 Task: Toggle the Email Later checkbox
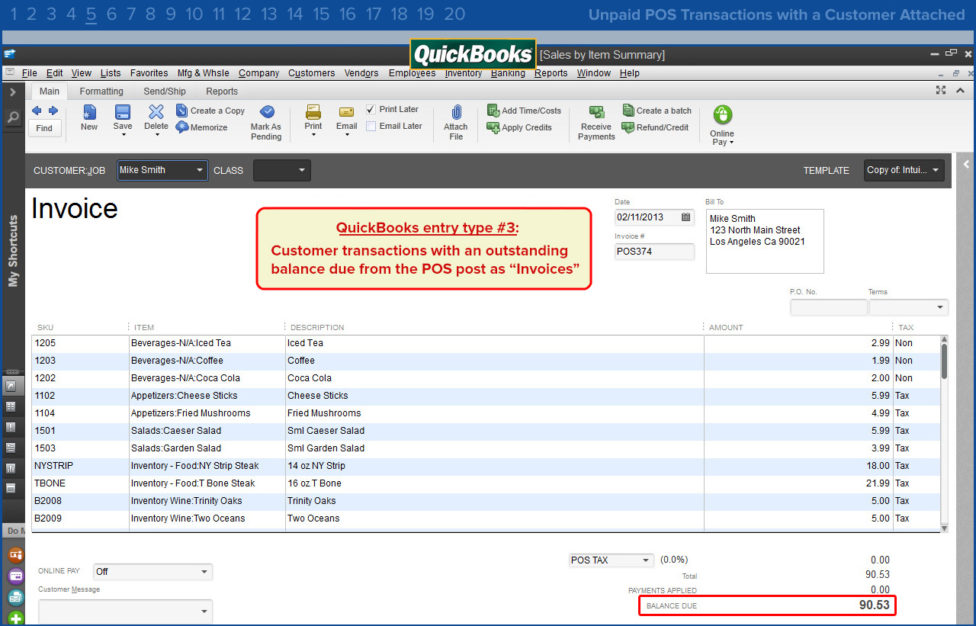(x=371, y=126)
